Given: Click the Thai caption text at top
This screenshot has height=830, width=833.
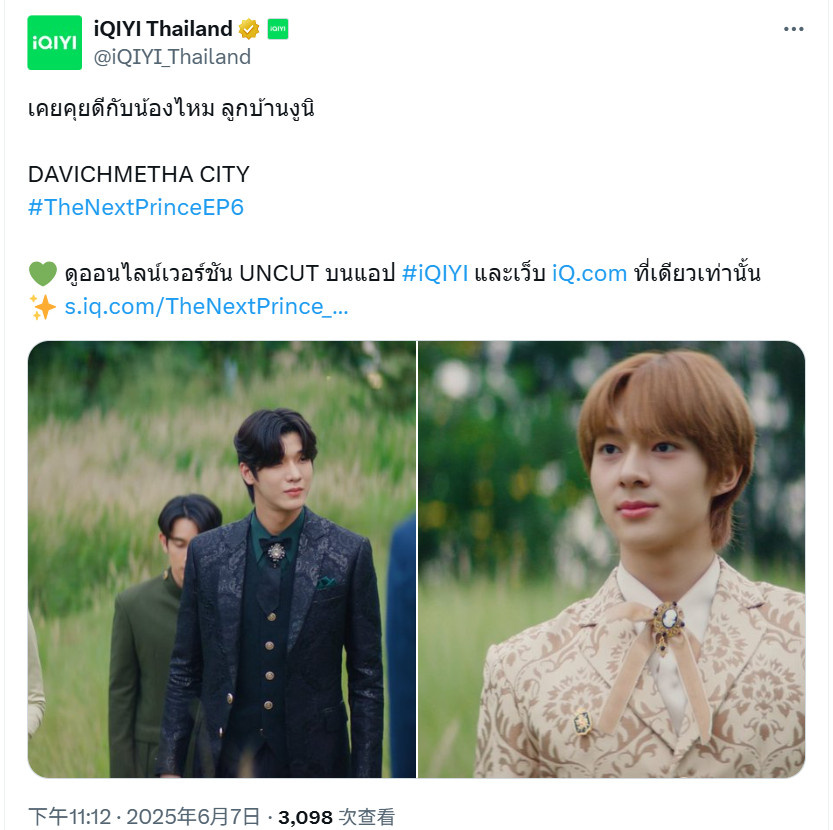Looking at the screenshot, I should point(171,108).
